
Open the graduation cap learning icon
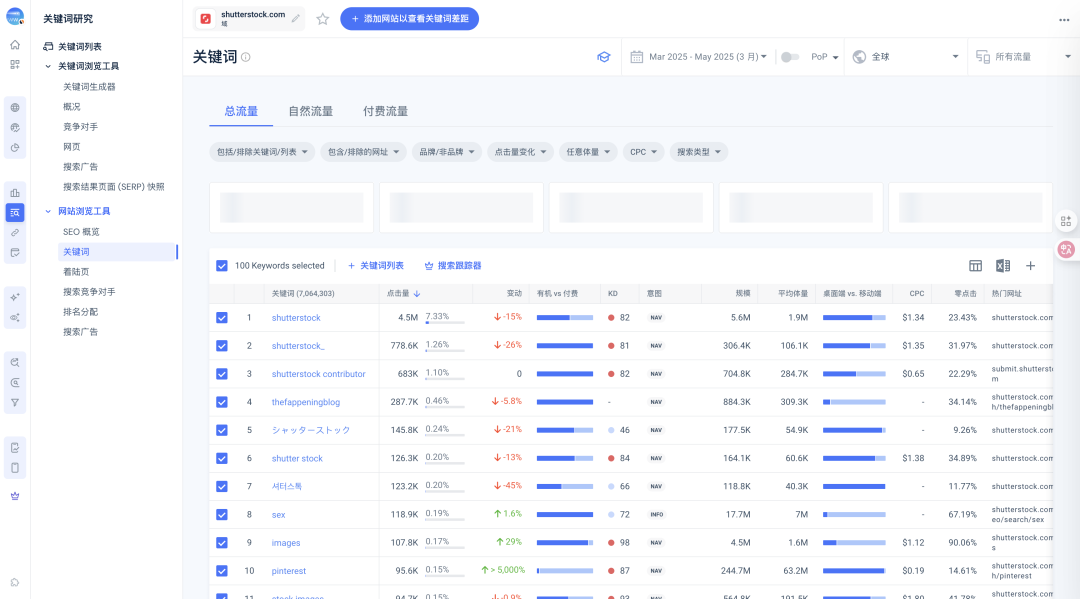603,57
